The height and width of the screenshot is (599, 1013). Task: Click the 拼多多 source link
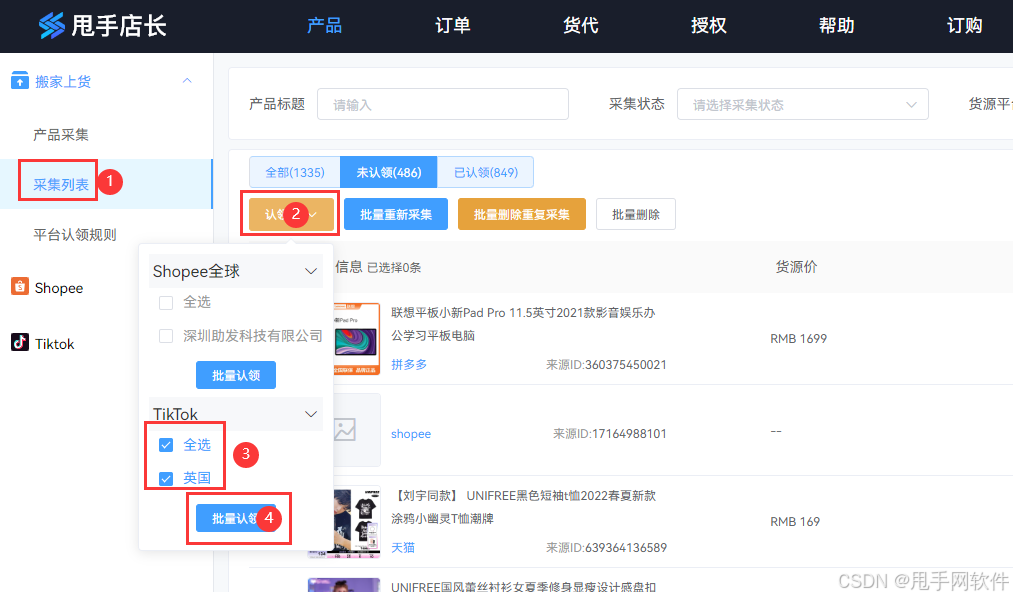[409, 364]
